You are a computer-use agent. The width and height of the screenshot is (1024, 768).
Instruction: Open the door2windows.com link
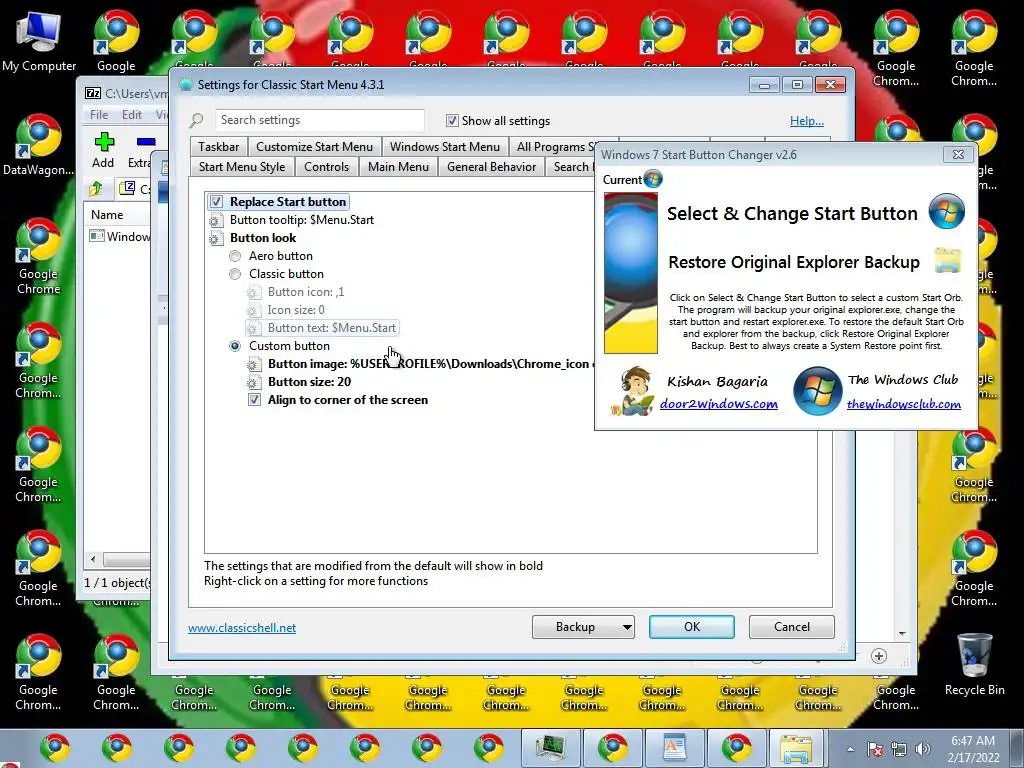click(718, 404)
